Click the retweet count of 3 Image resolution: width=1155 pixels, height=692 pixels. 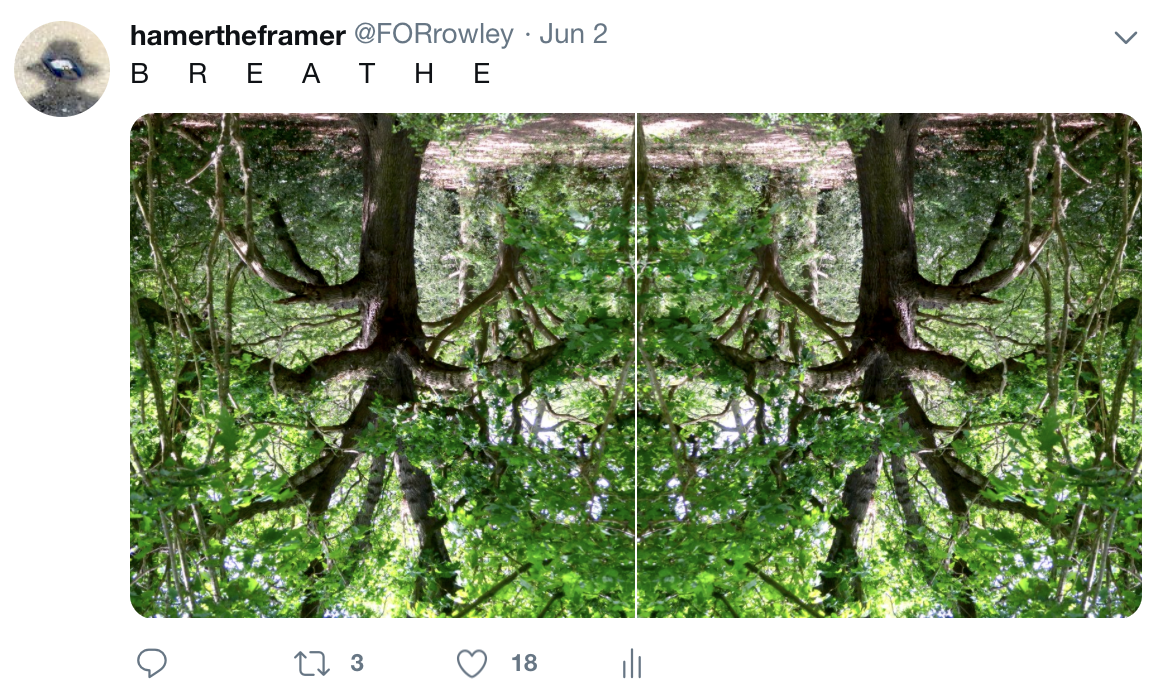tap(357, 663)
